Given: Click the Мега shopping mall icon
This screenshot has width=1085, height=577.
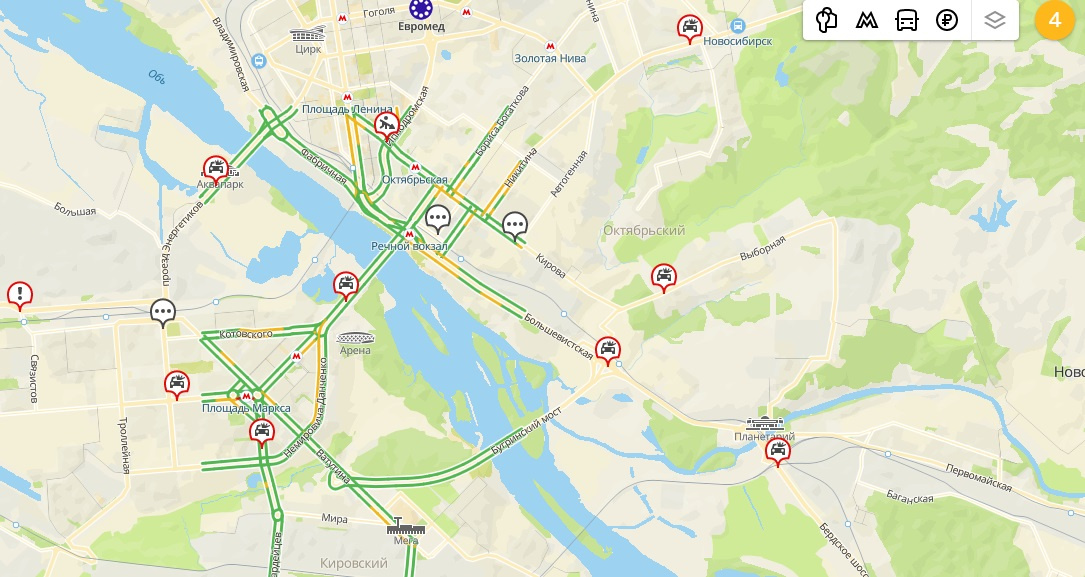Looking at the screenshot, I should tap(405, 528).
